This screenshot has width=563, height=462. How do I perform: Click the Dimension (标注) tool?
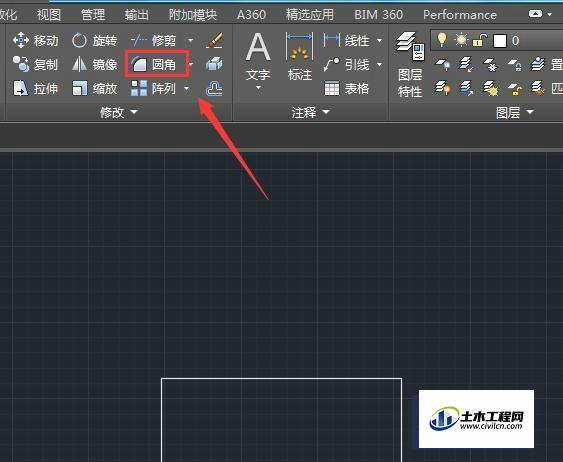(300, 56)
